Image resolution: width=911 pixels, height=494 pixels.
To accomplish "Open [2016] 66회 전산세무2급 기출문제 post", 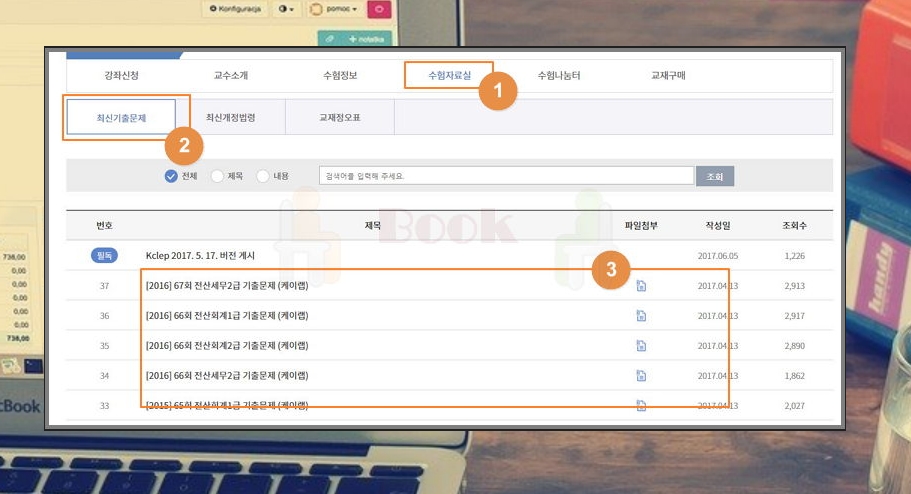I will point(227,375).
